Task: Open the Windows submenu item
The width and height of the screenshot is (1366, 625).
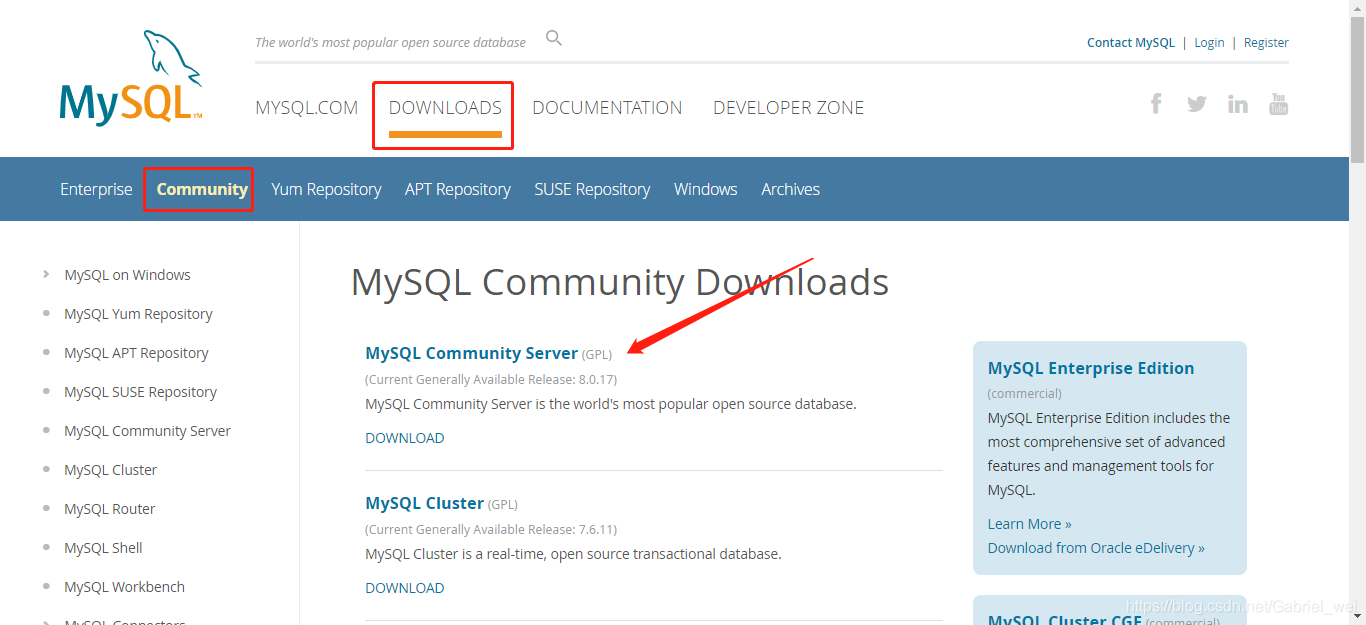Action: 706,189
